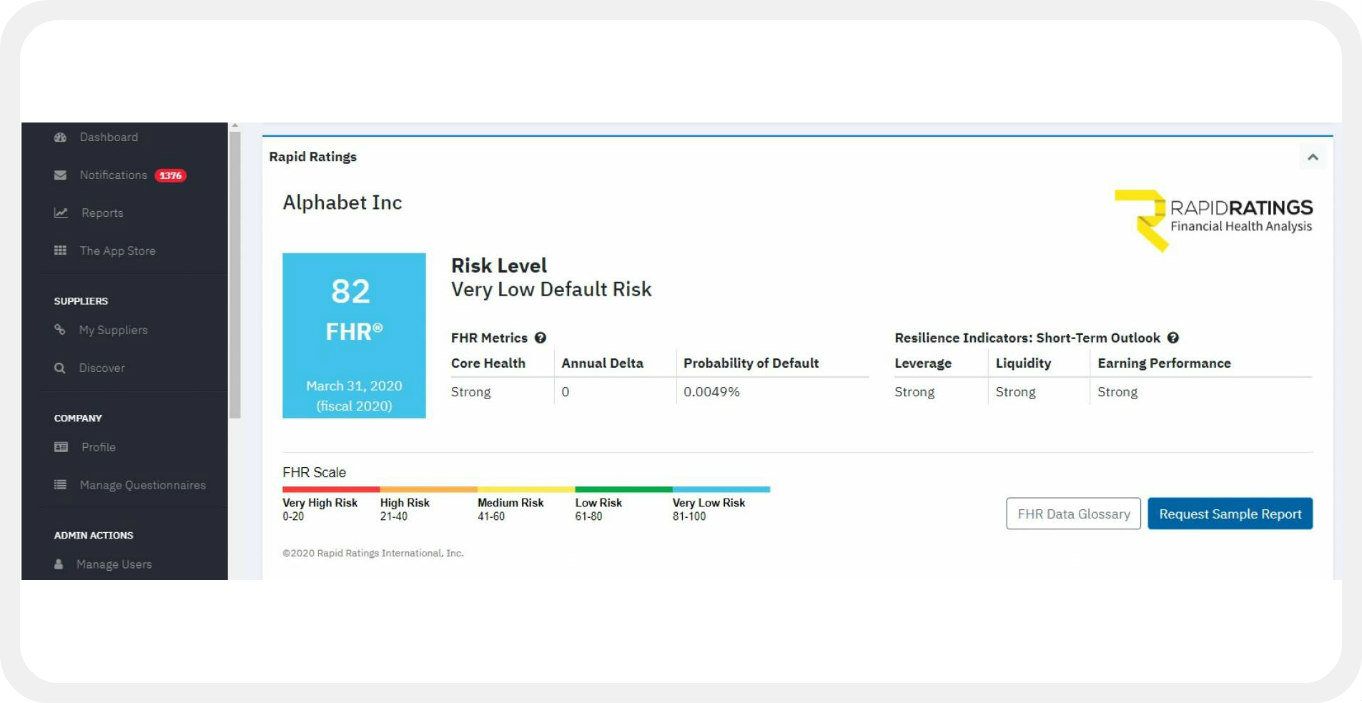Collapse the Rapid Ratings panel
This screenshot has height=703, width=1362.
[1313, 157]
